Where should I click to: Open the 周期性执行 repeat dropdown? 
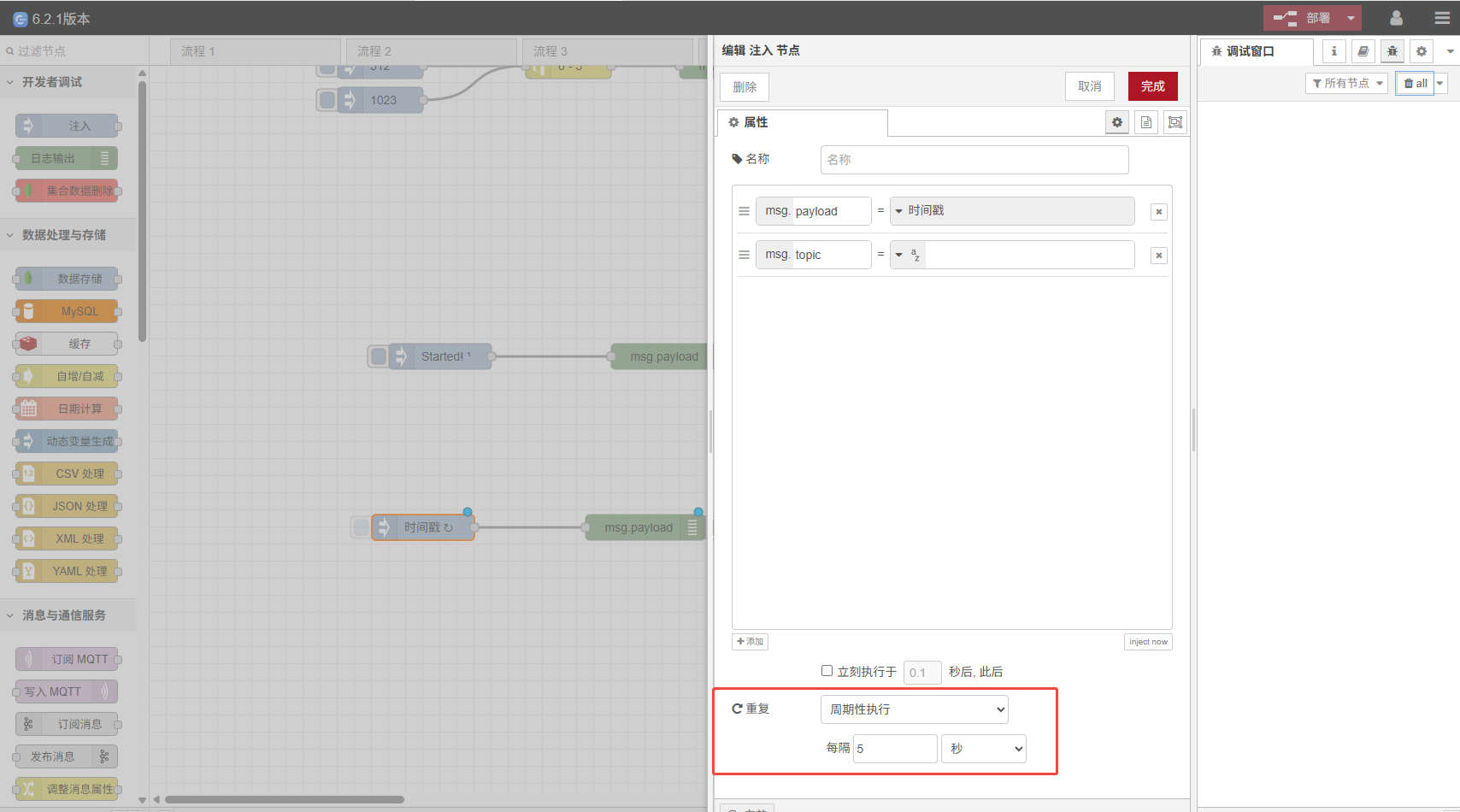914,709
